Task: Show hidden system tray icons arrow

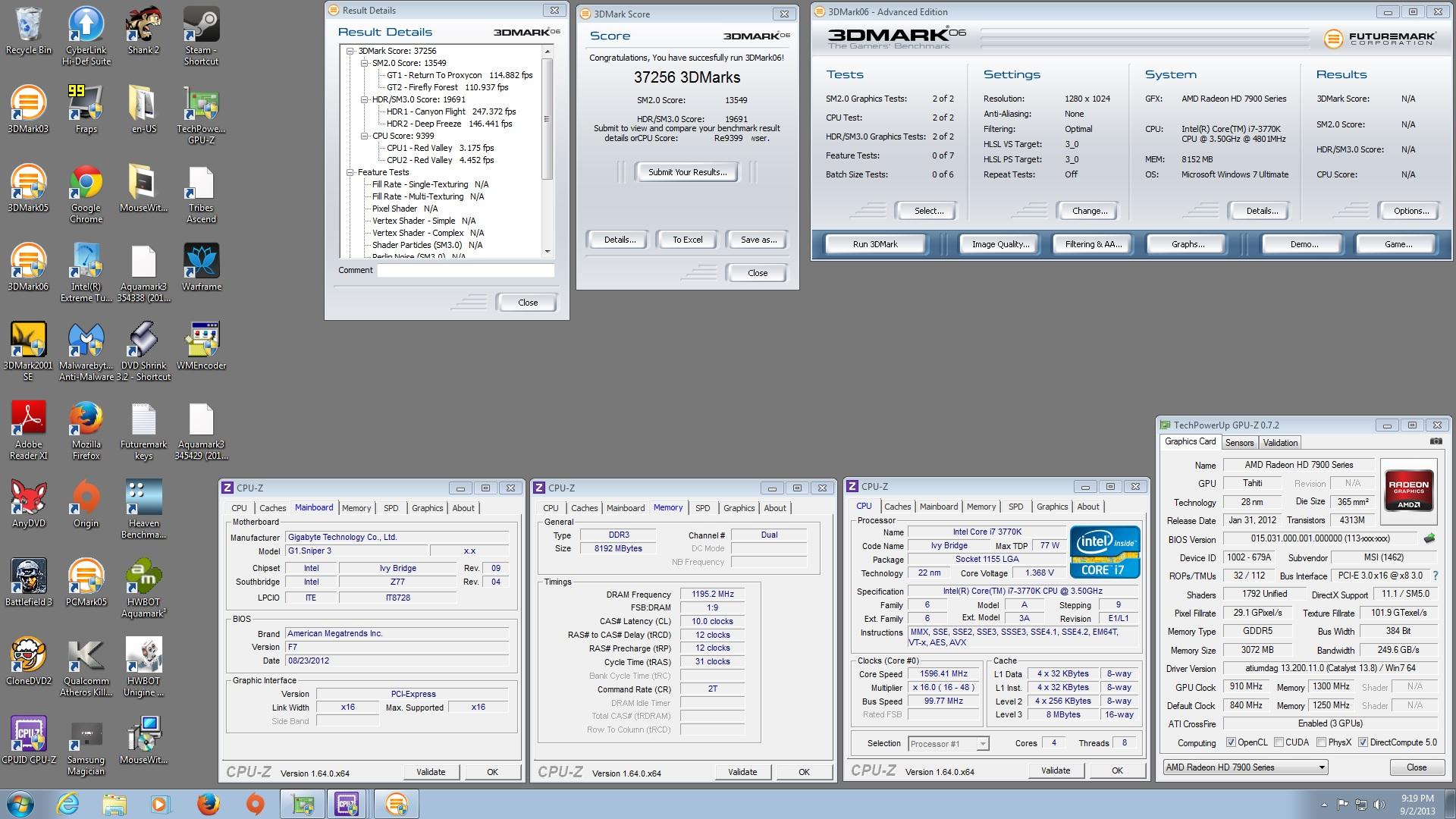Action: [1325, 805]
